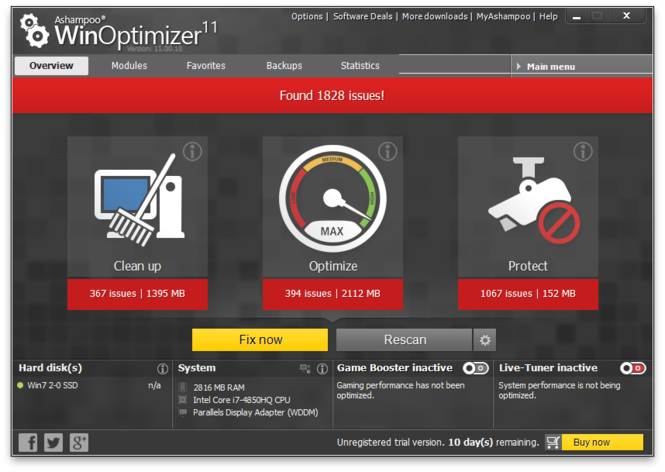
Task: Click the System monitor icon beside info
Action: pyautogui.click(x=305, y=369)
